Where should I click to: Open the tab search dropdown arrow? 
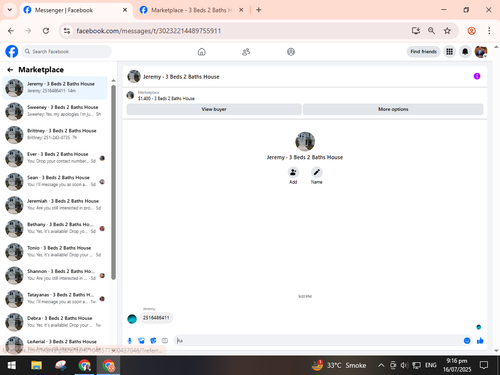click(10, 10)
